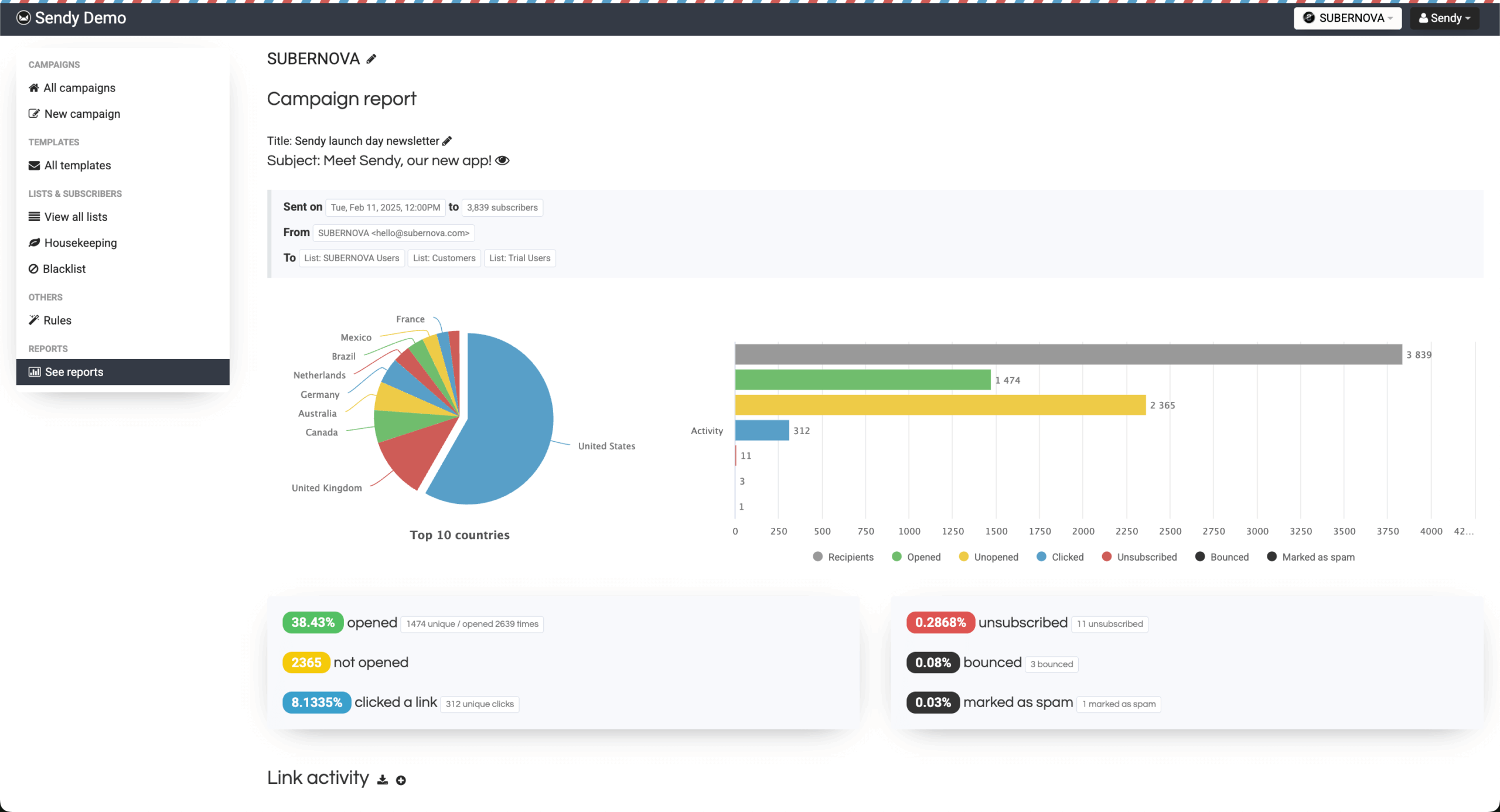Edit the campaign title with the pencil icon
This screenshot has width=1500, height=812.
pos(447,140)
